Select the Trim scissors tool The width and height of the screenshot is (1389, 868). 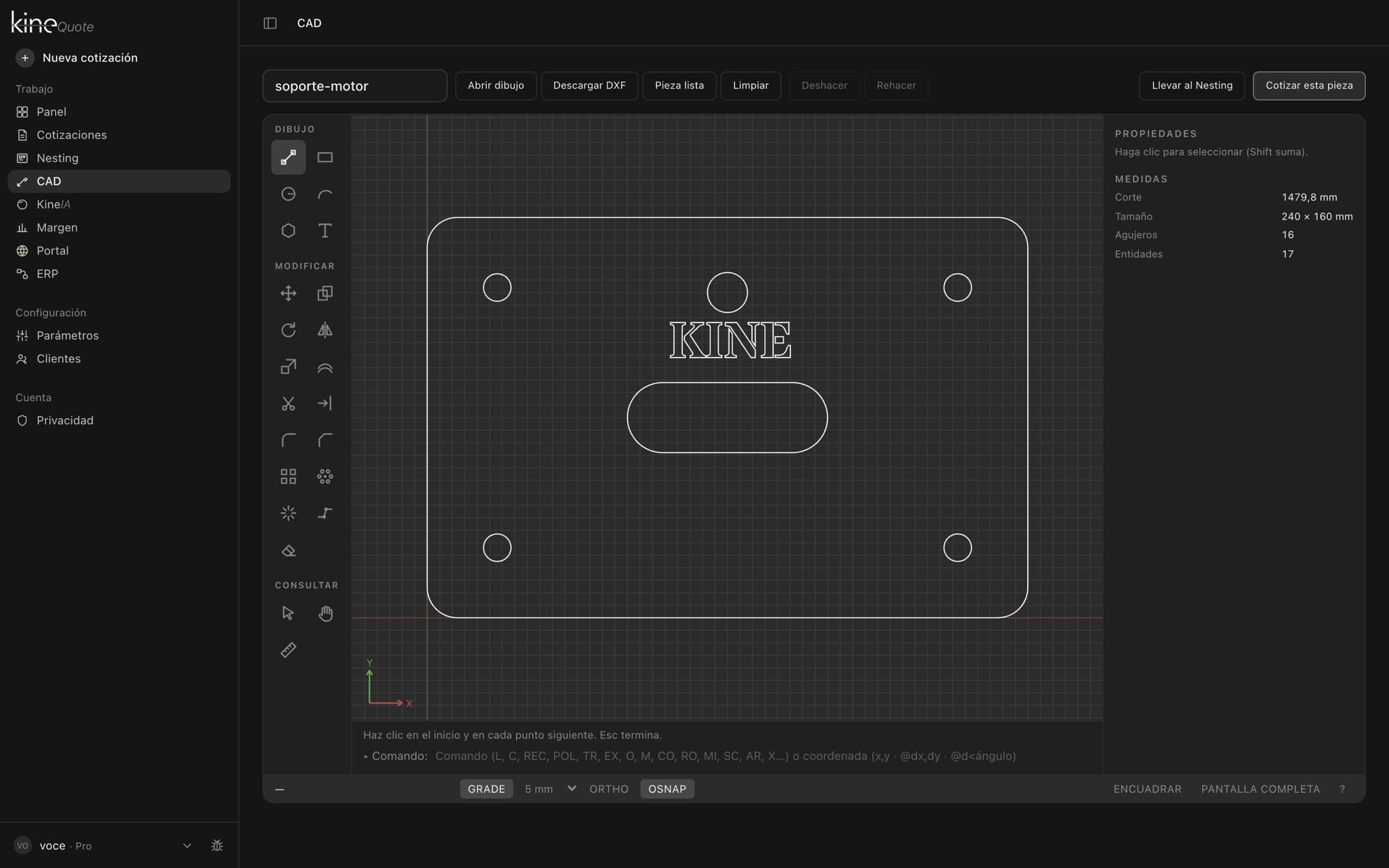tap(288, 404)
